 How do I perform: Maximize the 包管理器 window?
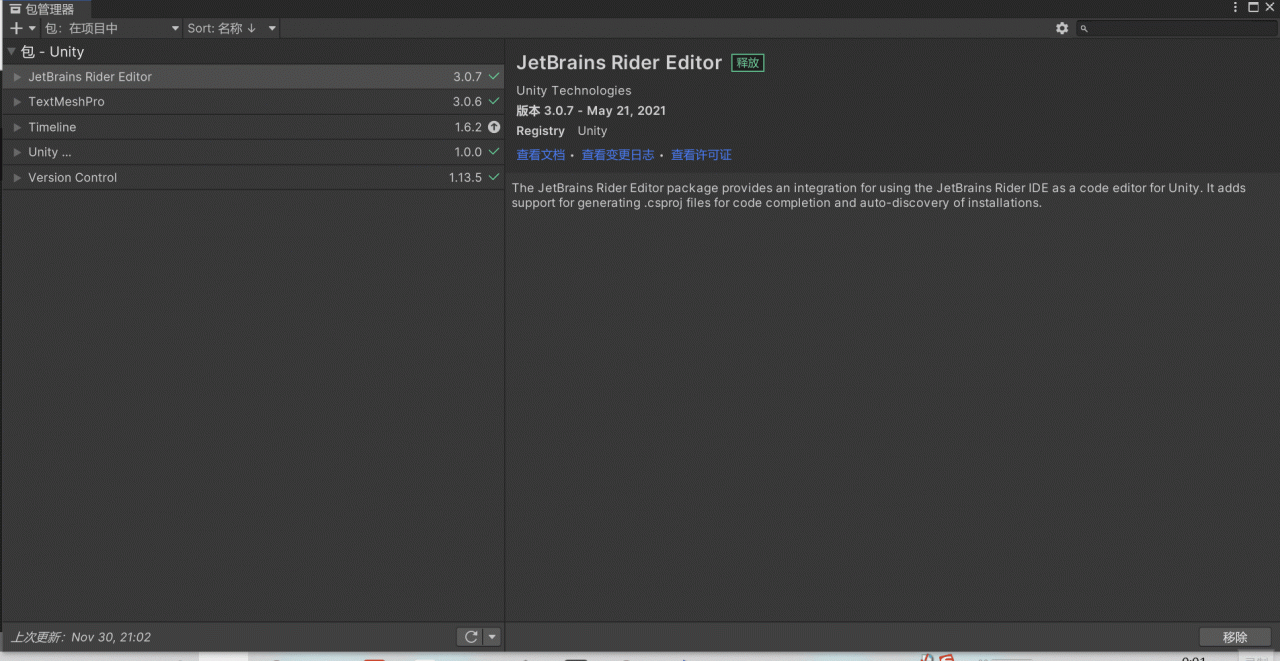coord(1253,7)
